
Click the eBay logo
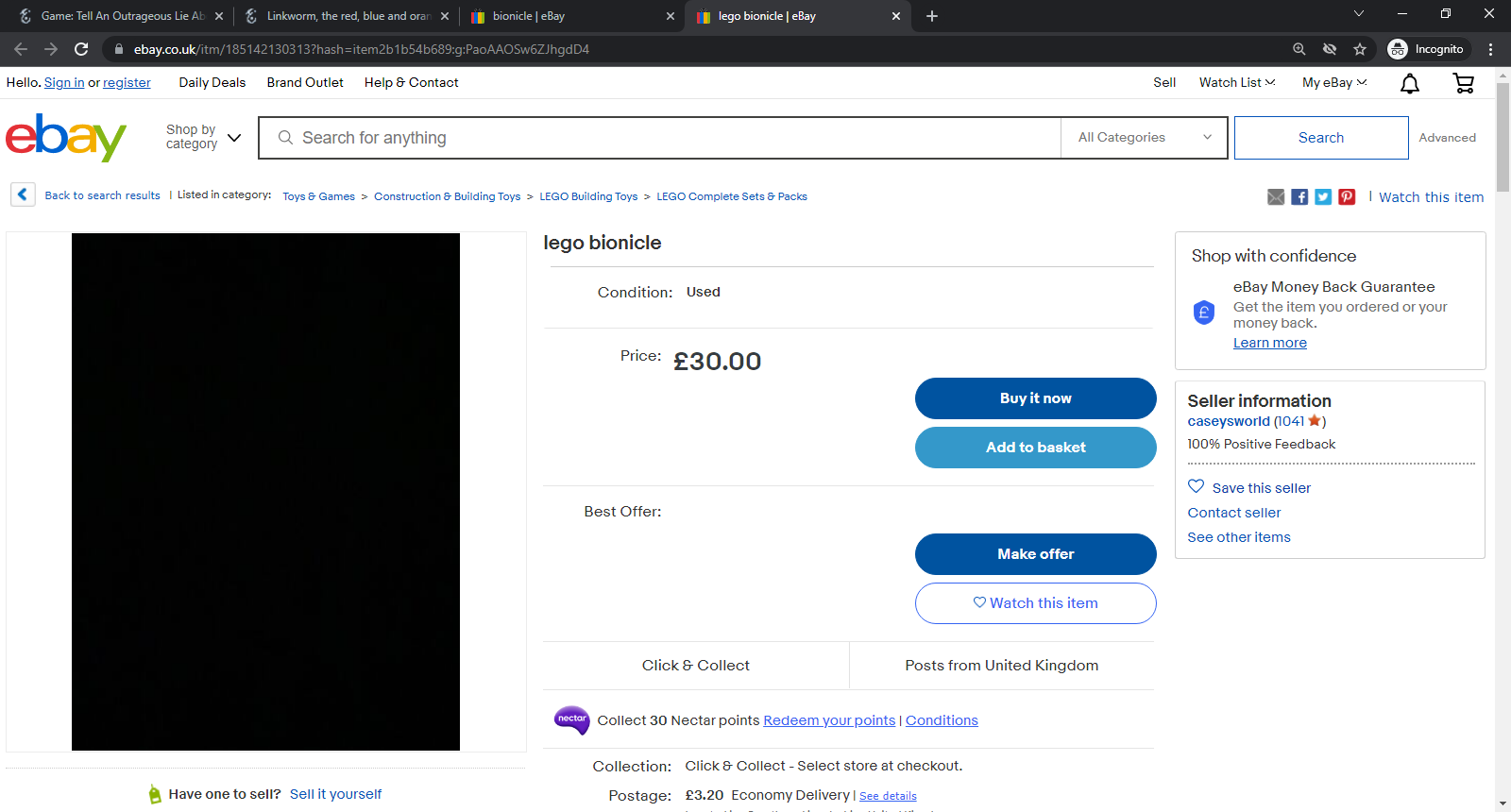point(66,138)
